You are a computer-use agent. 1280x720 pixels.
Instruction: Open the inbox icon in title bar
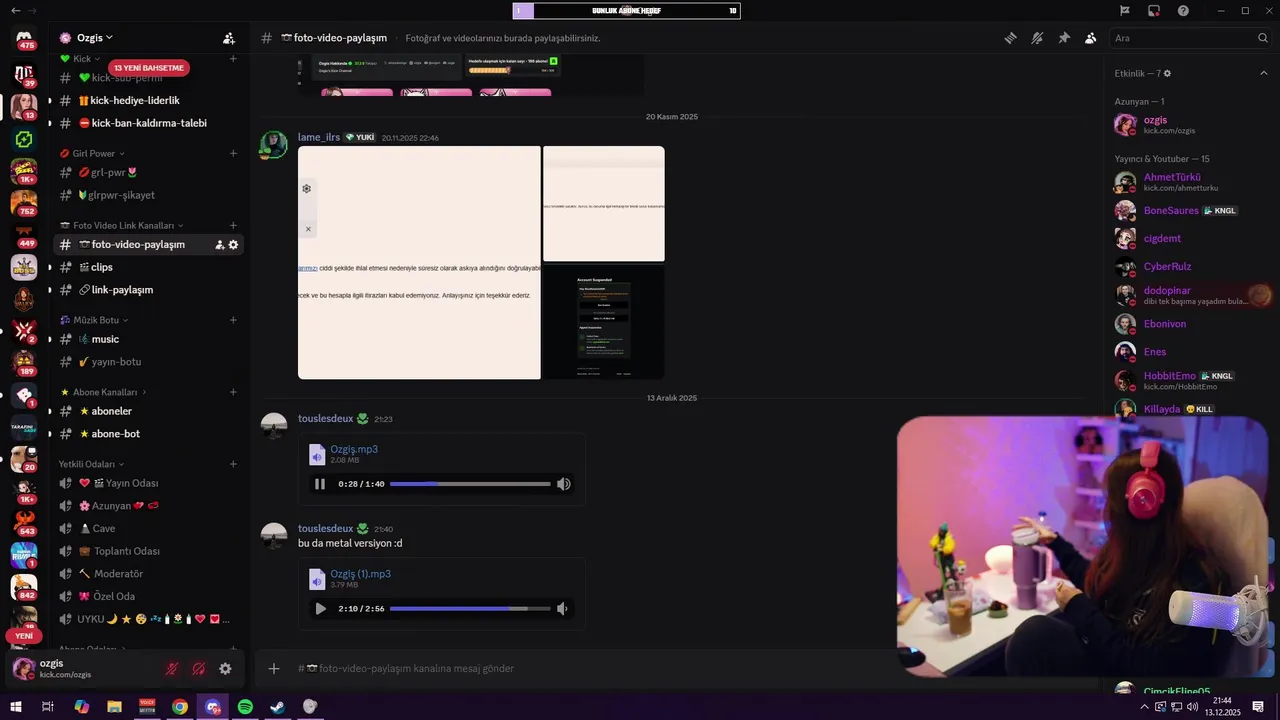pos(1154,11)
